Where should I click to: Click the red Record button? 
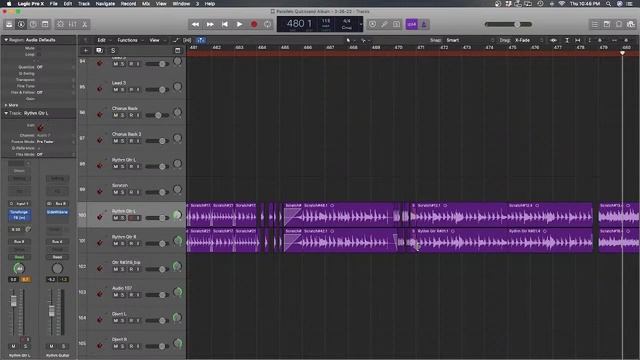tap(254, 24)
